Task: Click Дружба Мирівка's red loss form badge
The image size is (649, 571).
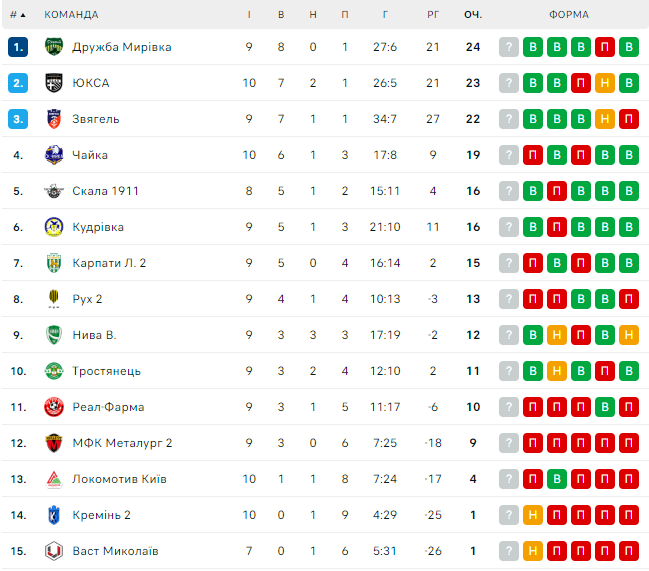Action: (x=604, y=47)
